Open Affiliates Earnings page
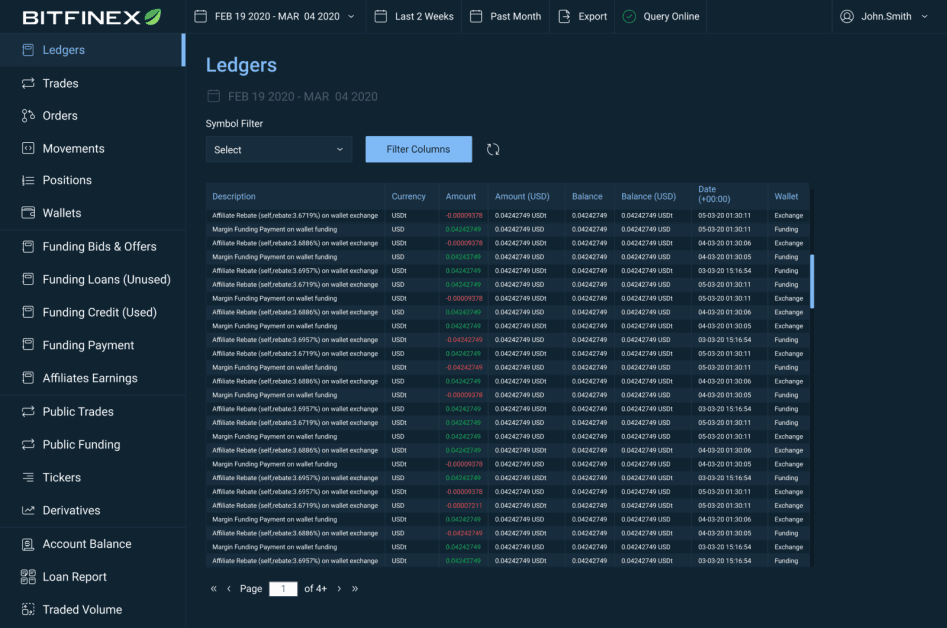This screenshot has width=947, height=628. click(x=92, y=378)
